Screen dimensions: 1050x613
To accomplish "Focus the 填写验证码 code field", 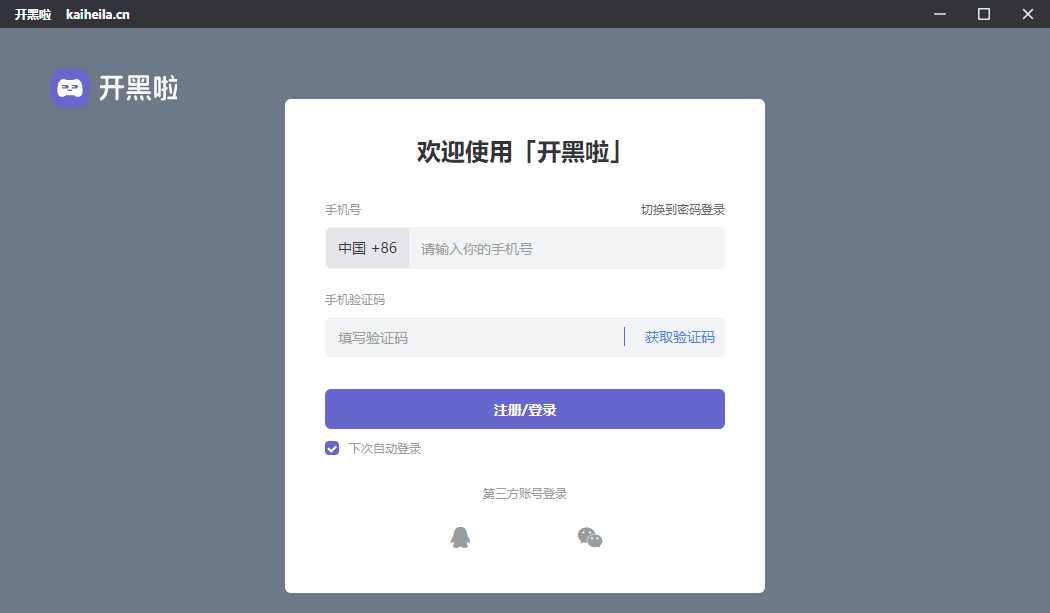I will click(470, 338).
